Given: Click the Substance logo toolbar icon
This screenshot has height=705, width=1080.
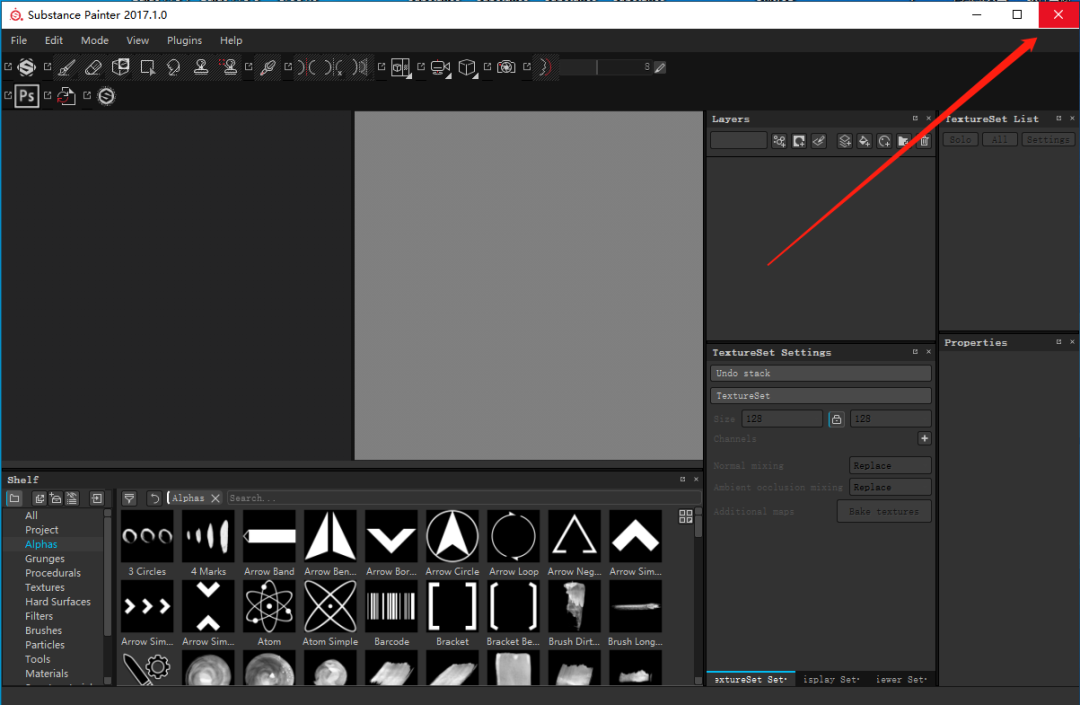Looking at the screenshot, I should [27, 67].
